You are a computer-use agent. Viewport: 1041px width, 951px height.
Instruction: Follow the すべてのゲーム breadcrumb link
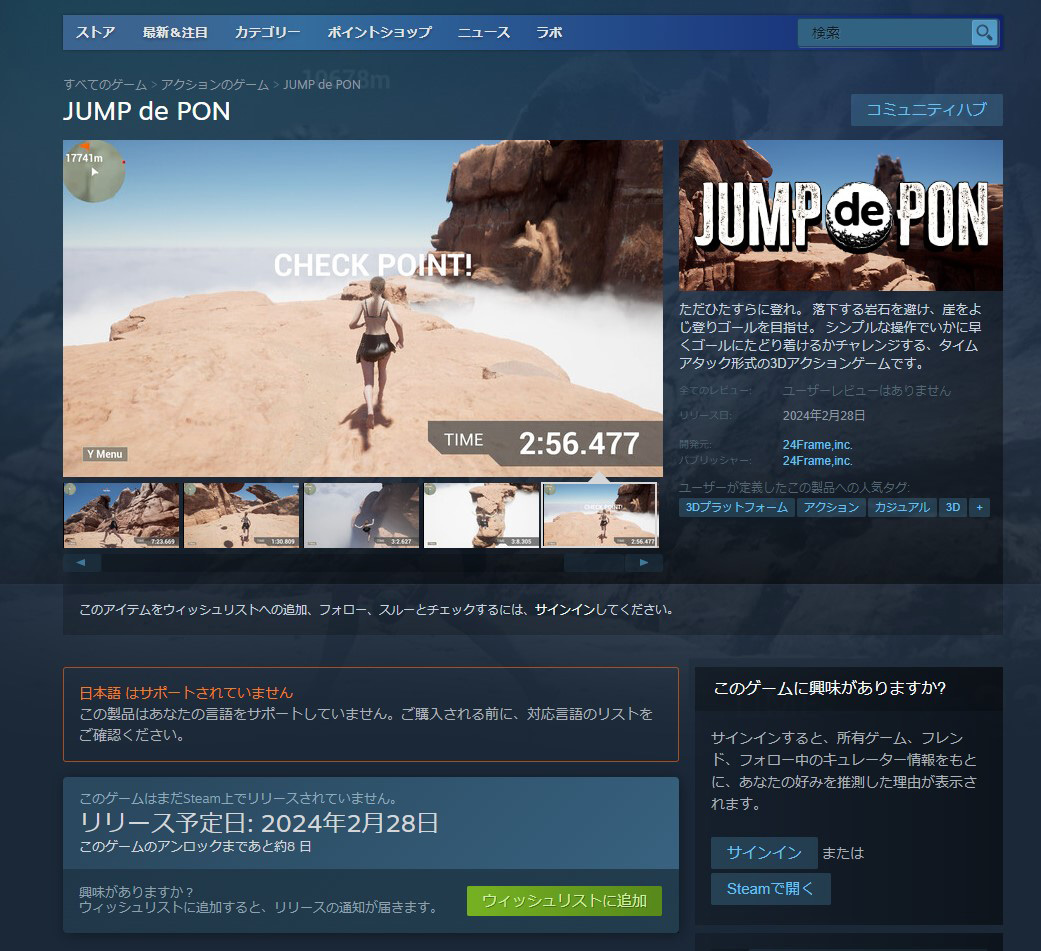[105, 85]
